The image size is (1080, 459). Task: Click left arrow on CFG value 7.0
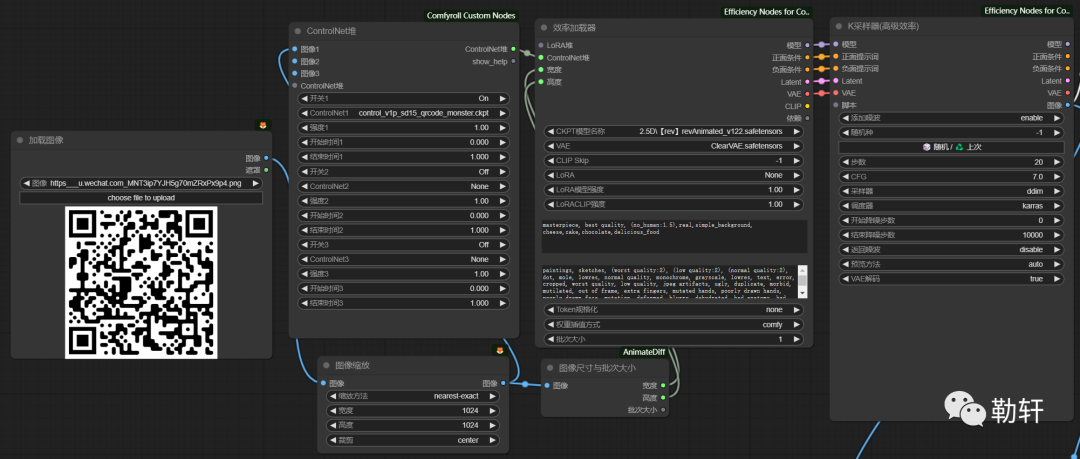tap(847, 176)
